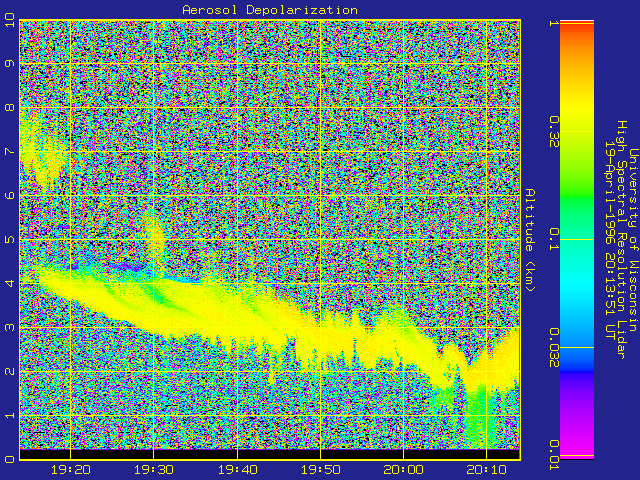Click the altitude label 0
Viewport: 640px width, 480px height.
point(9,459)
